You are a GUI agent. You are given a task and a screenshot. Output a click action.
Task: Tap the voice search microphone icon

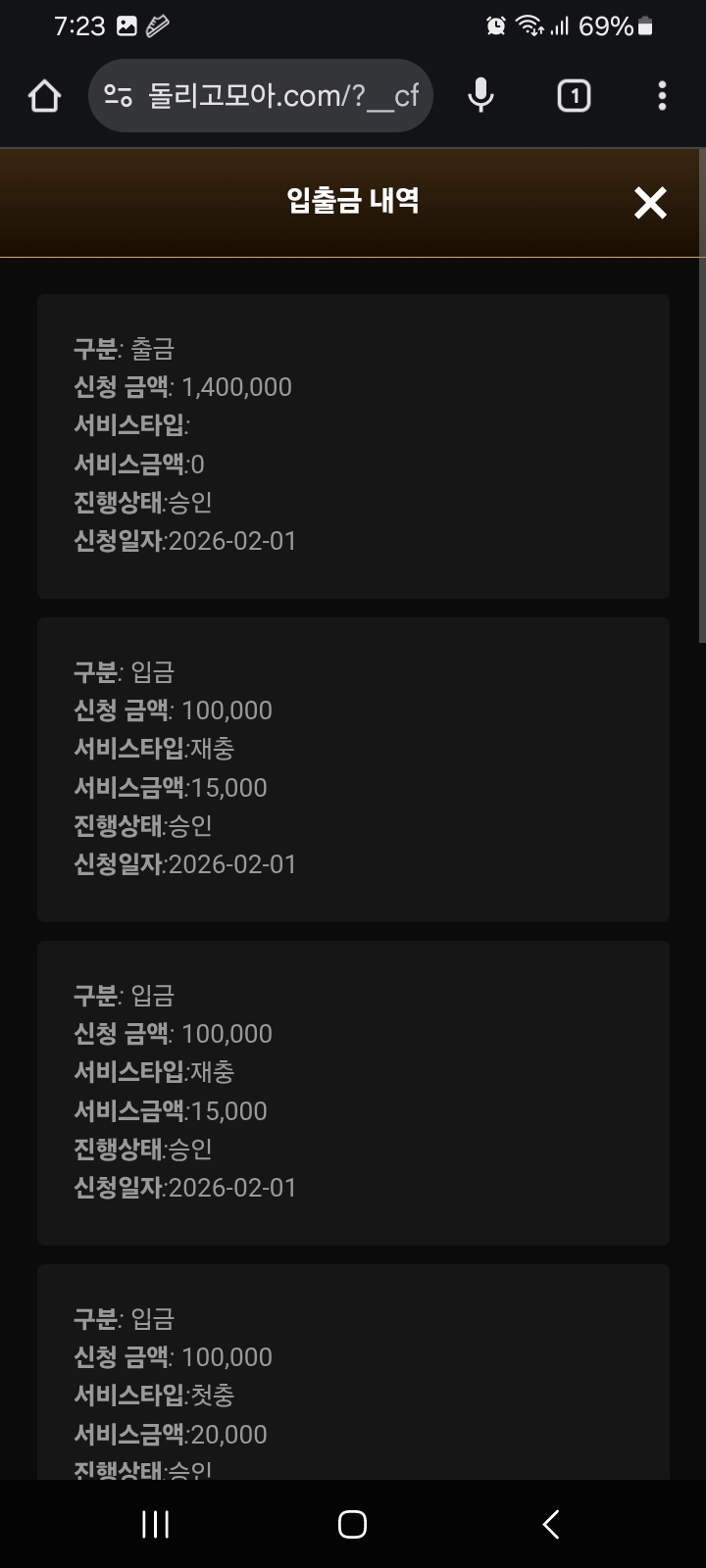(480, 96)
